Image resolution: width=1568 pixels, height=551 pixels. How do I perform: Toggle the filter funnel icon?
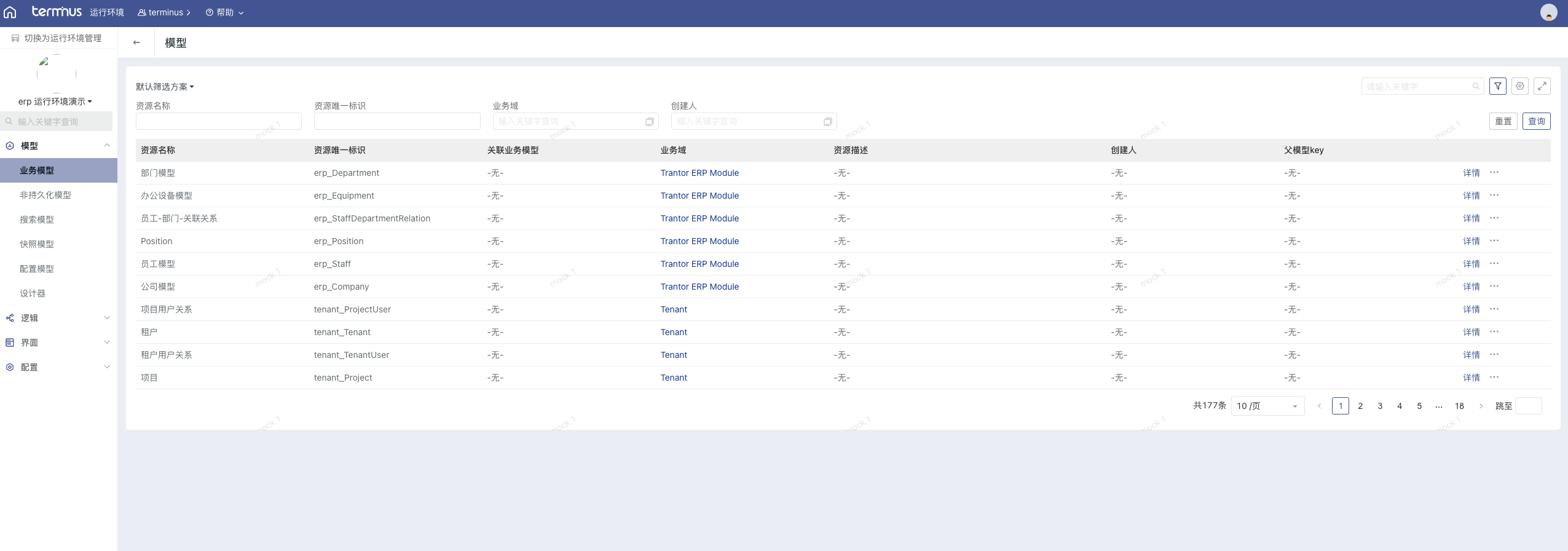(x=1498, y=87)
